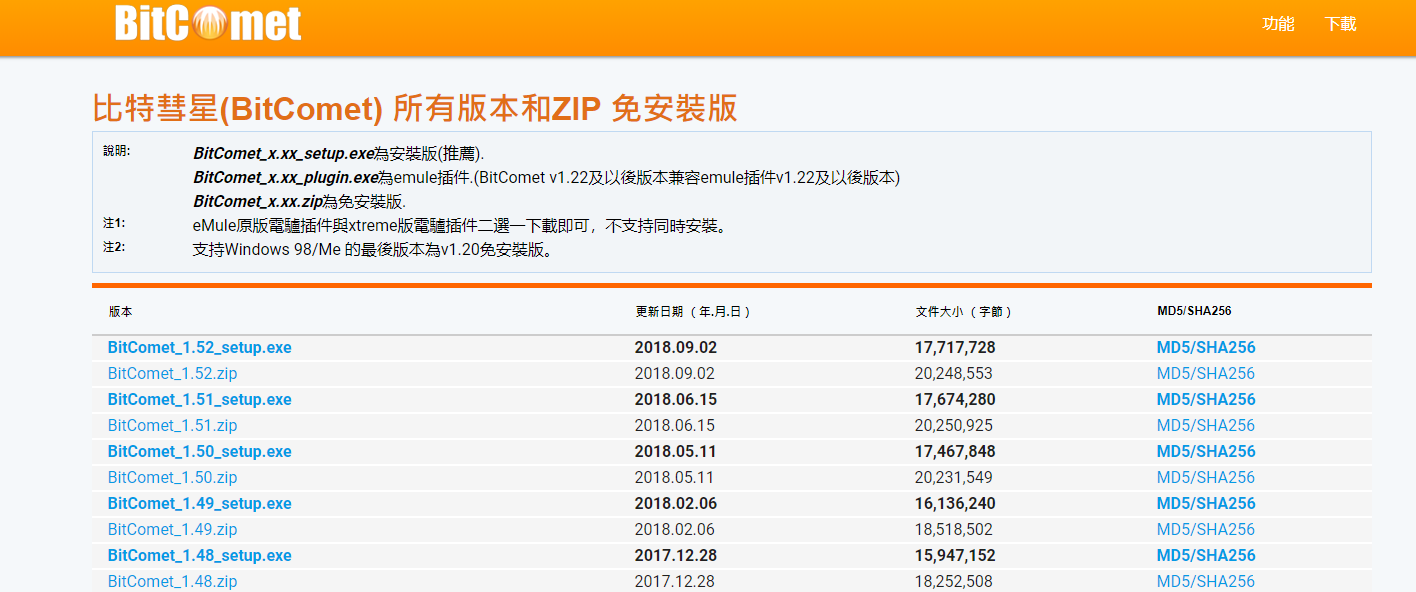The width and height of the screenshot is (1416, 592).
Task: Open MD5/SHA256 for BitComet_1.51_setup.exe
Action: click(1206, 400)
